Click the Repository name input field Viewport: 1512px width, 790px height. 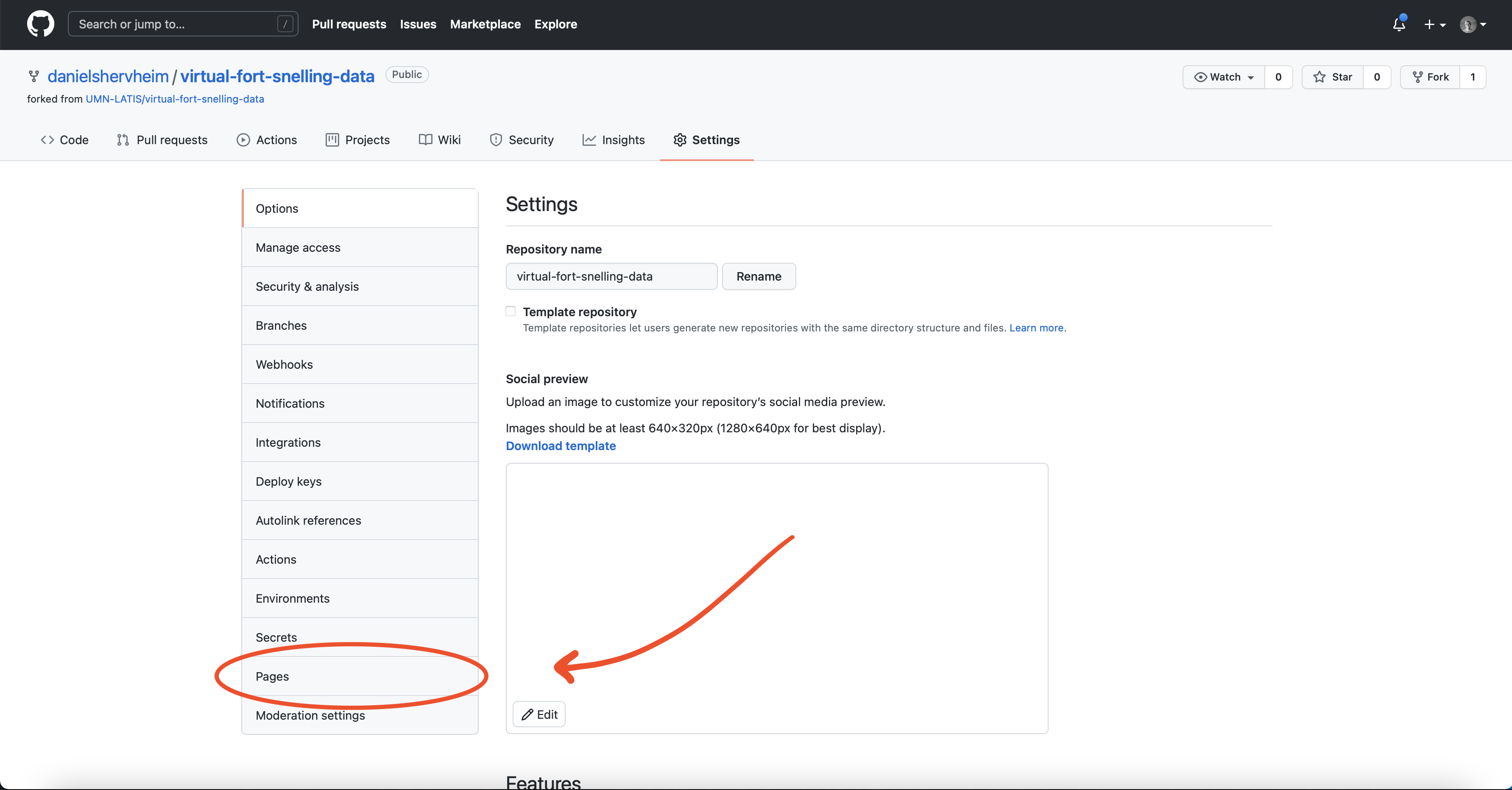[611, 276]
